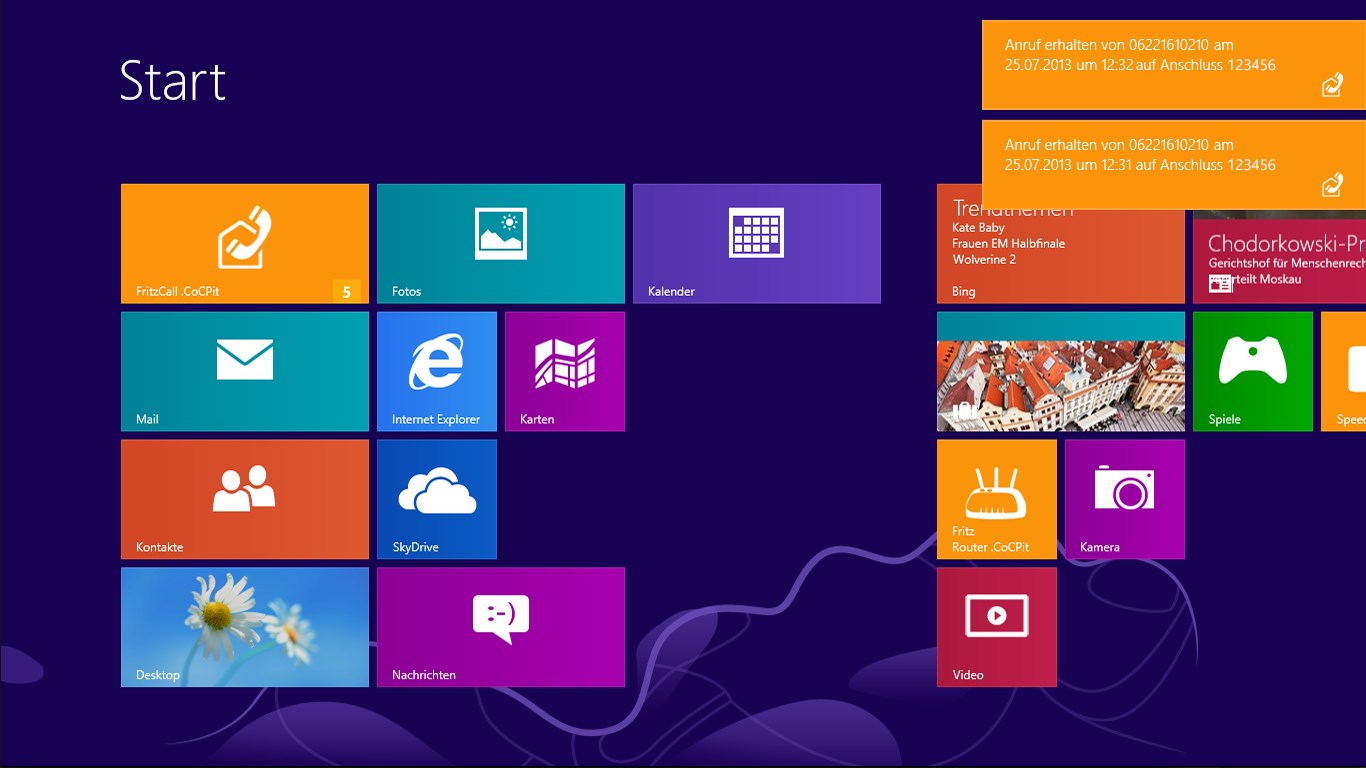Click phone icon in the 12:31 notification
1366x768 pixels.
pos(1332,185)
